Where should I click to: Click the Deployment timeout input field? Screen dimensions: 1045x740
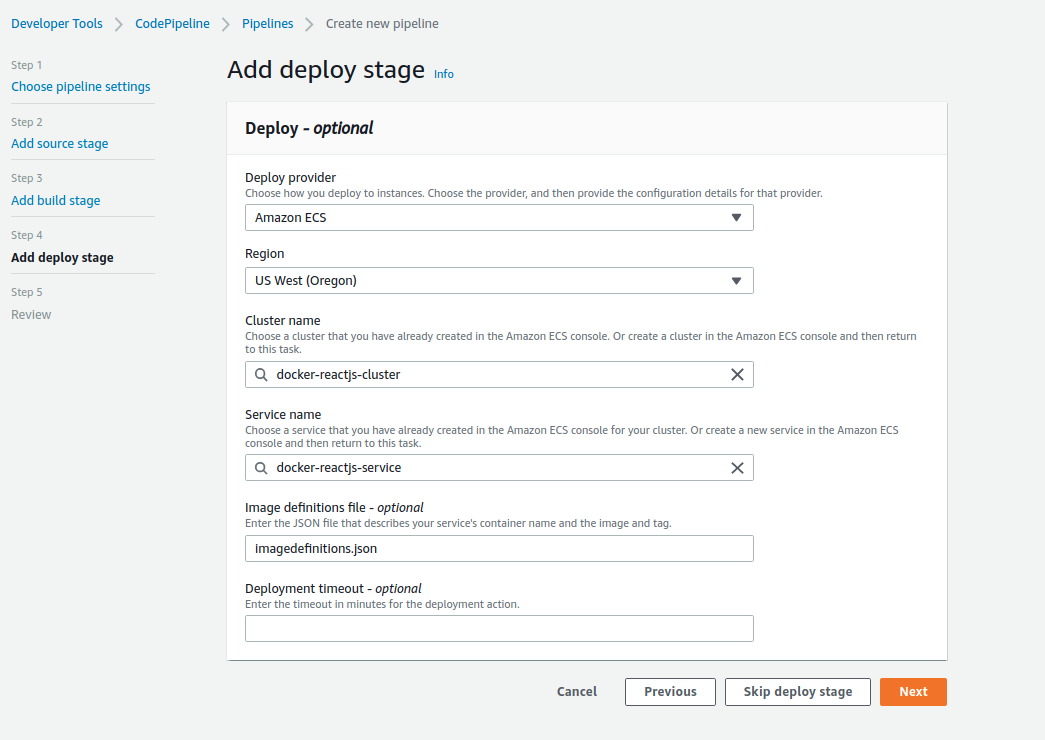(499, 628)
